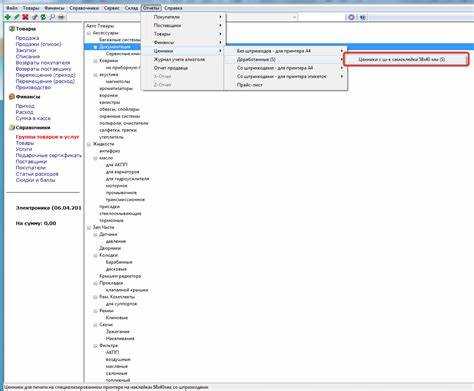
Task: Select Крышки радиатора tree item
Action: tap(120, 276)
